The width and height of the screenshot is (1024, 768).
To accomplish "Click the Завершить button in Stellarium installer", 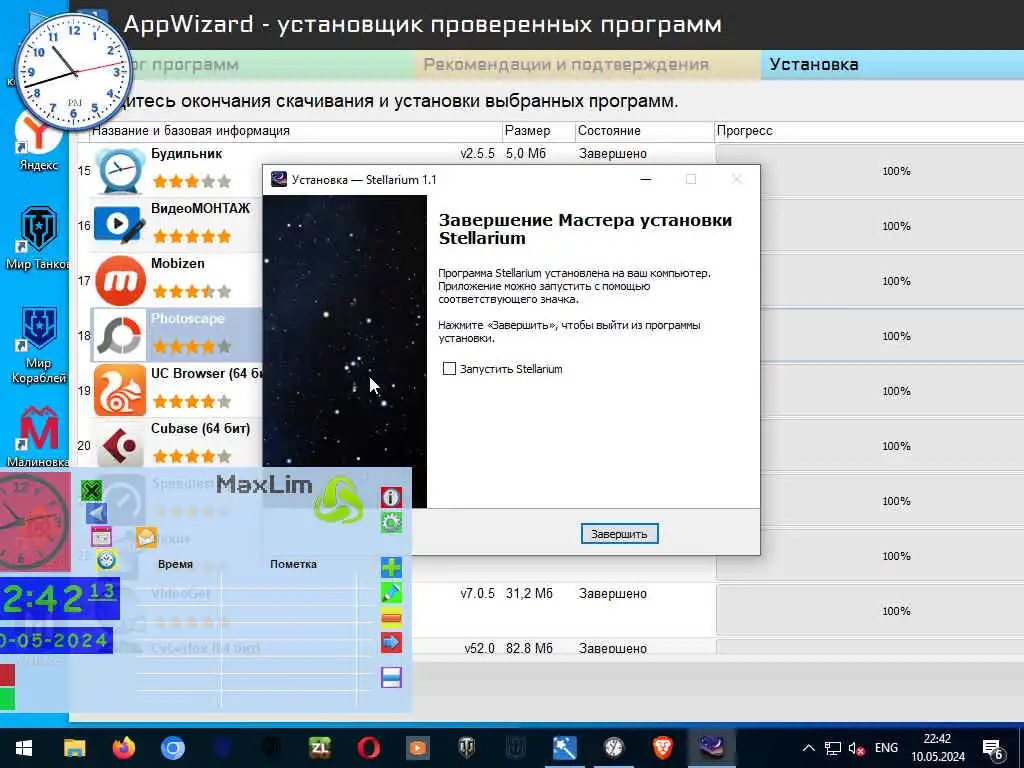I will click(619, 534).
